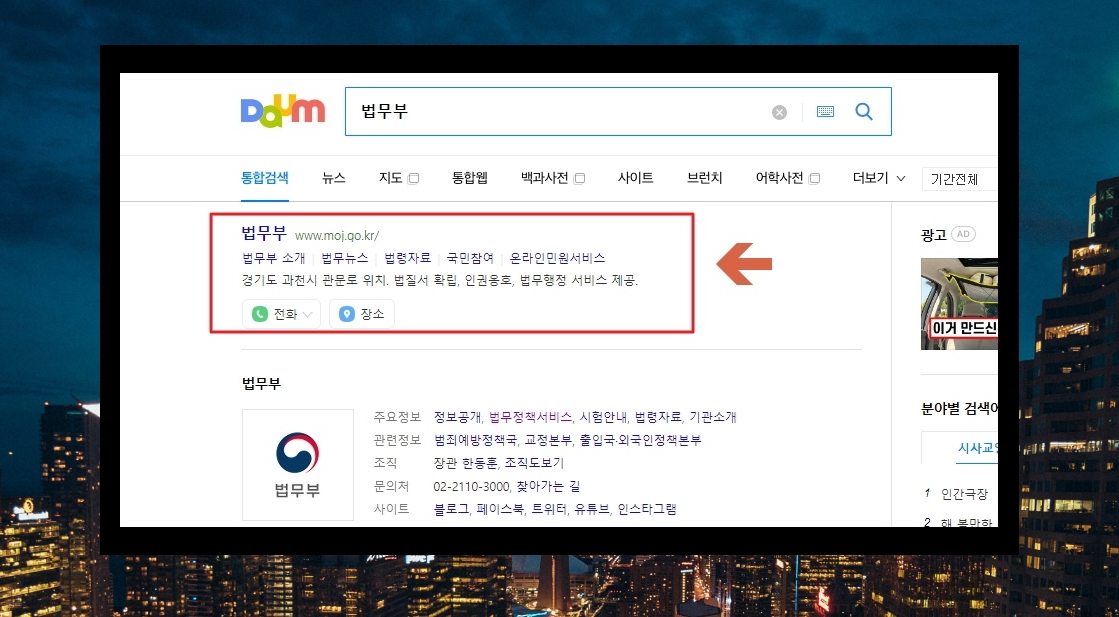Click the AD badge next to 광고
This screenshot has width=1119, height=617.
click(963, 234)
